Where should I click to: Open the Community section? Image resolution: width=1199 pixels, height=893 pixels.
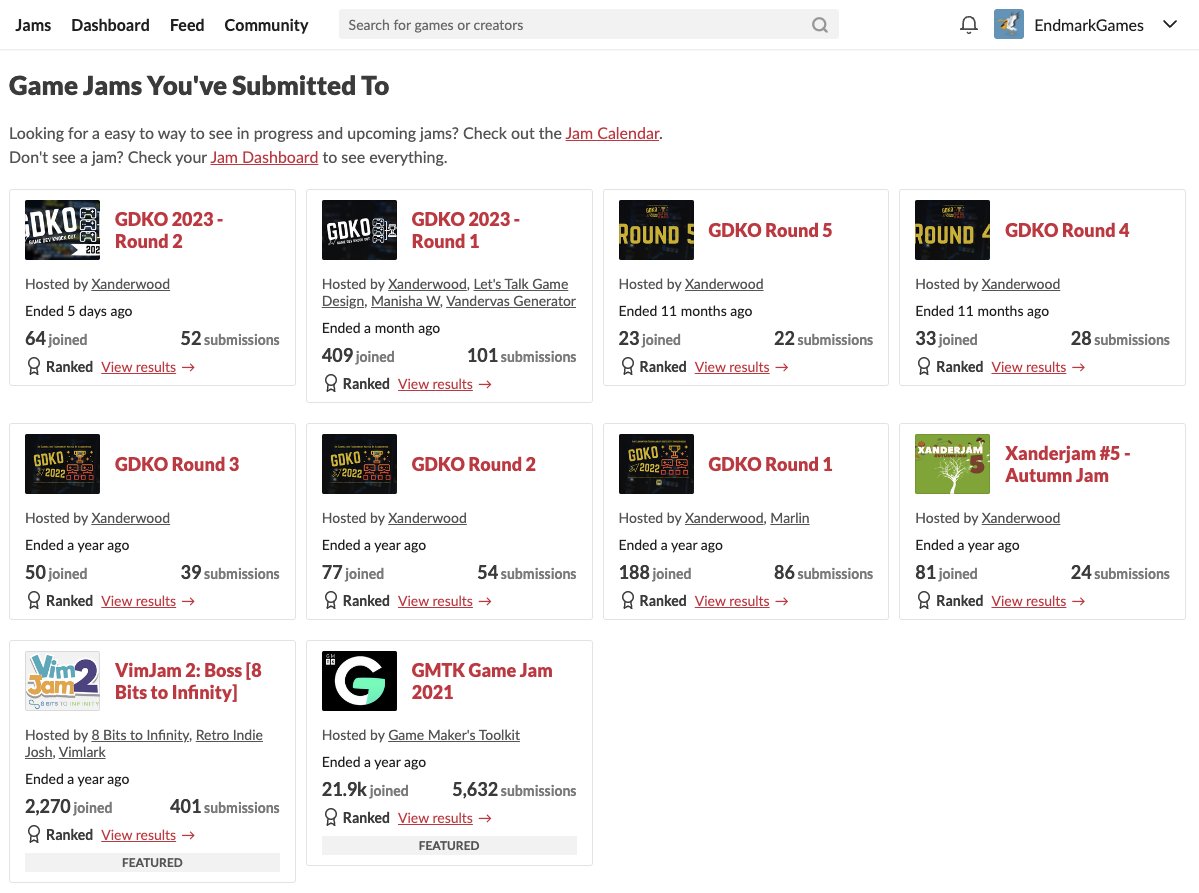pos(266,25)
